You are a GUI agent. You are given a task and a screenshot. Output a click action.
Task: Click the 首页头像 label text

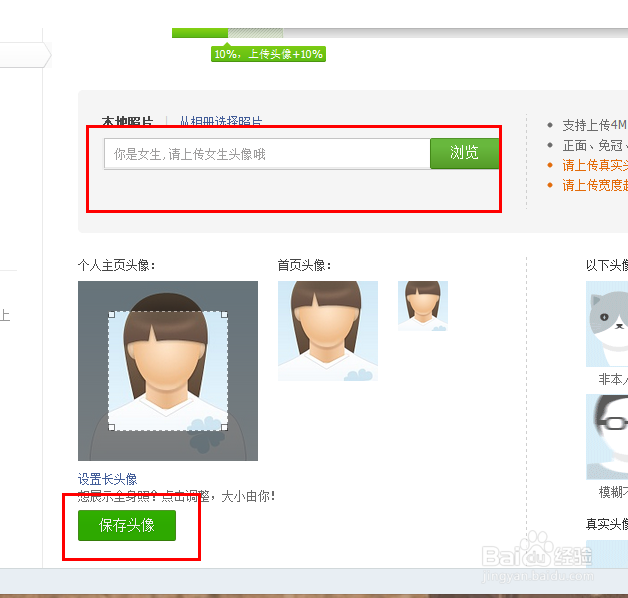(x=304, y=265)
